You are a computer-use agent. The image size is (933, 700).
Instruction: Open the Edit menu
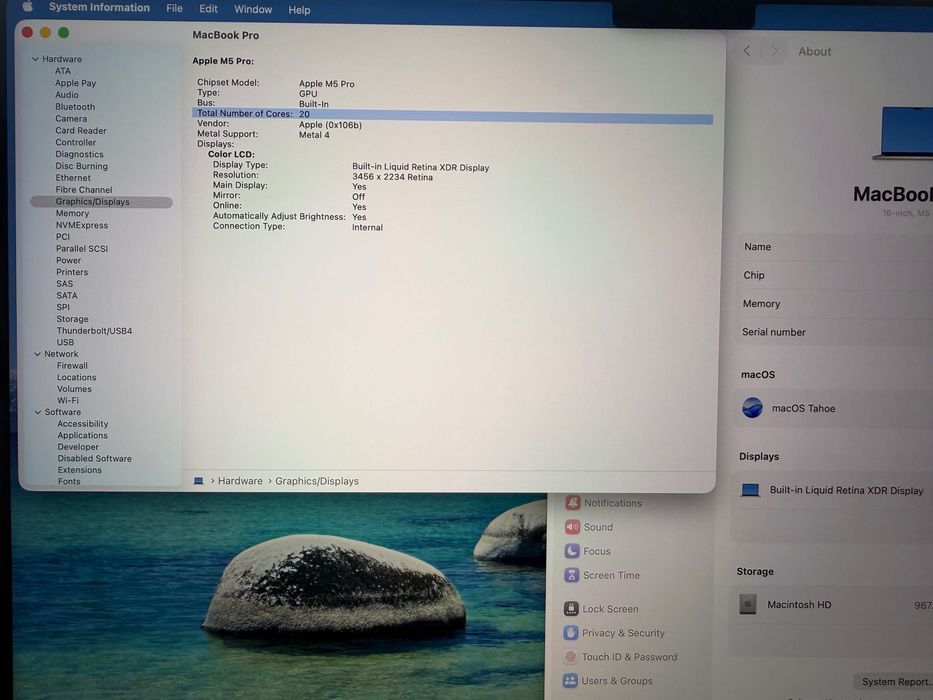(208, 9)
